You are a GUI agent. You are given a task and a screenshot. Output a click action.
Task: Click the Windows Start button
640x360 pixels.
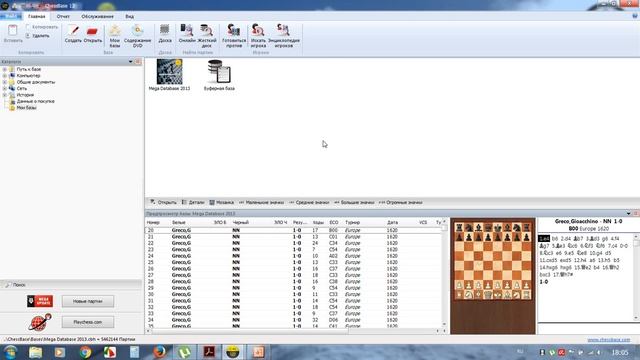(10, 352)
